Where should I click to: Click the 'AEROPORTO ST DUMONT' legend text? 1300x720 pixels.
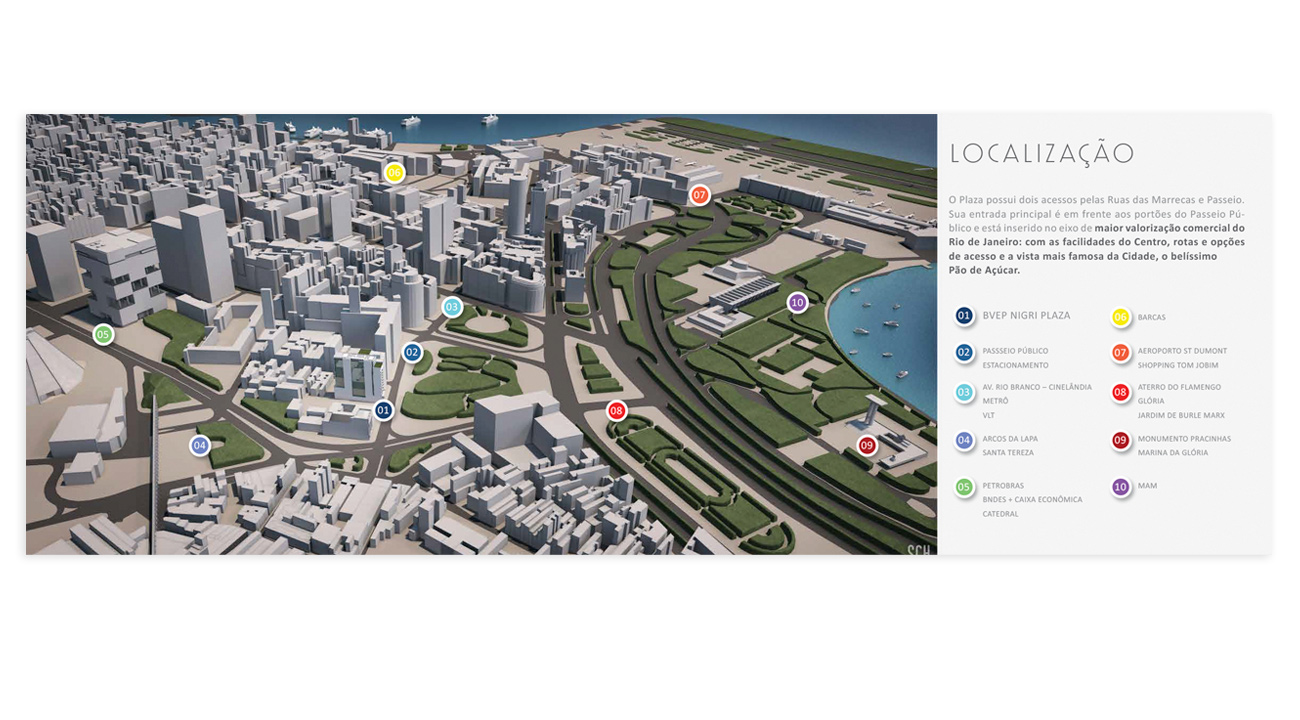point(1182,351)
